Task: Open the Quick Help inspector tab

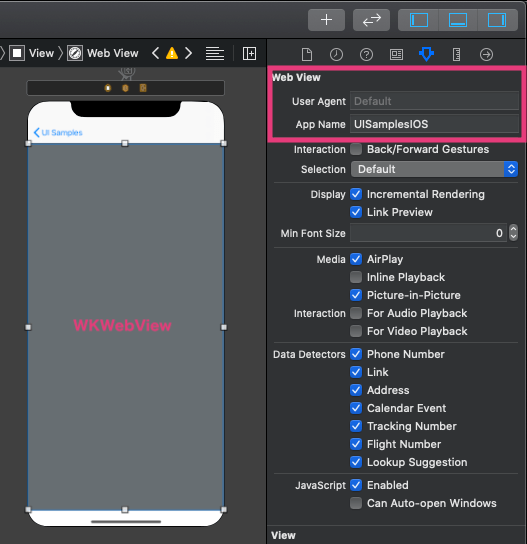Action: [x=366, y=54]
